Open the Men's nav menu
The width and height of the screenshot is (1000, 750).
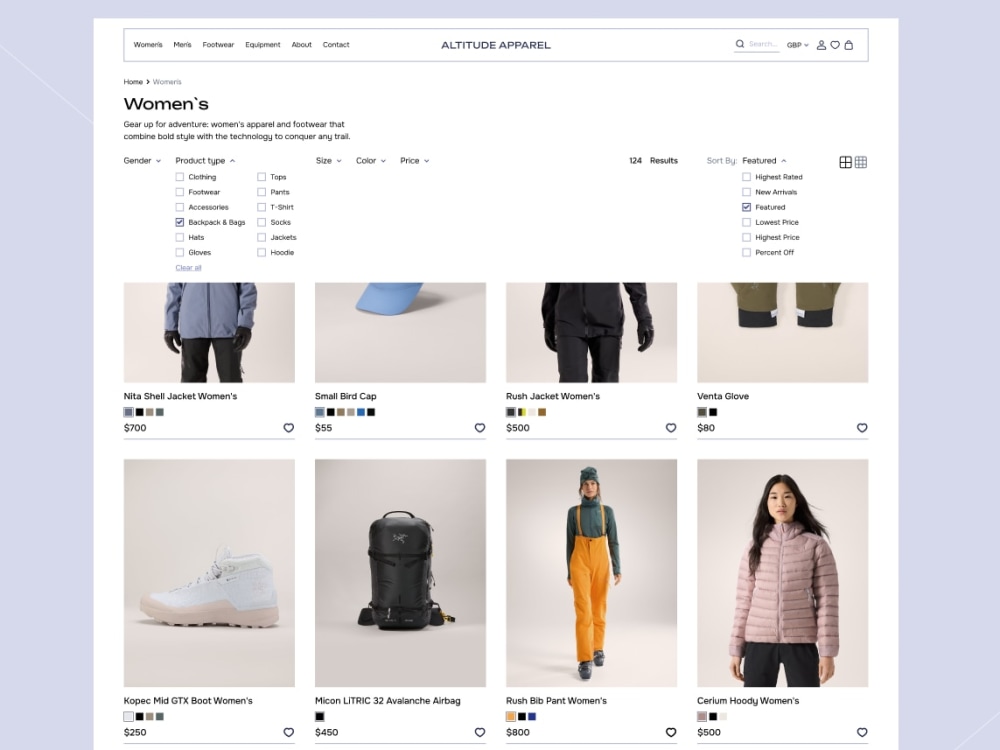click(182, 45)
